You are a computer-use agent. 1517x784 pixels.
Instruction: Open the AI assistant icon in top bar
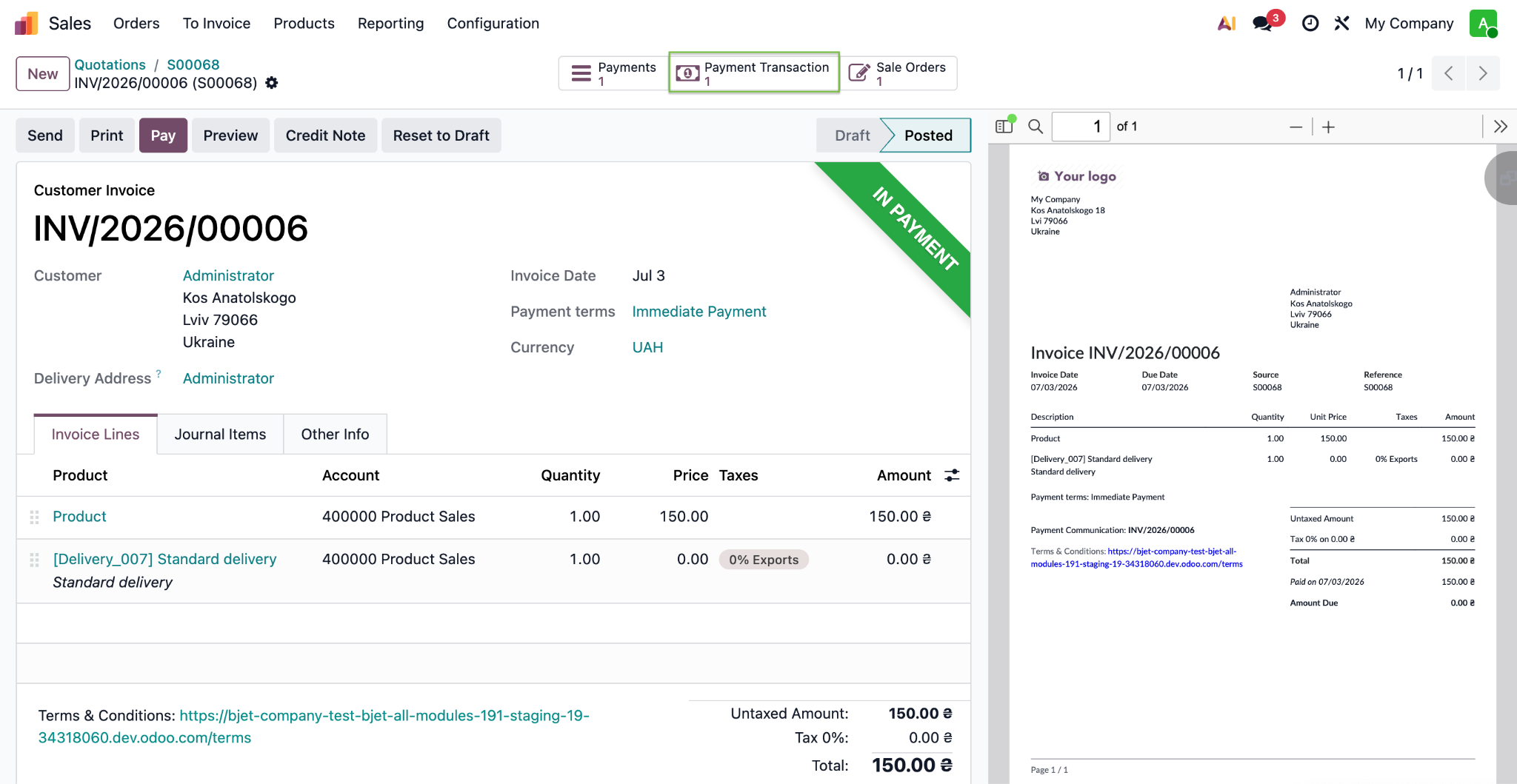[1227, 24]
